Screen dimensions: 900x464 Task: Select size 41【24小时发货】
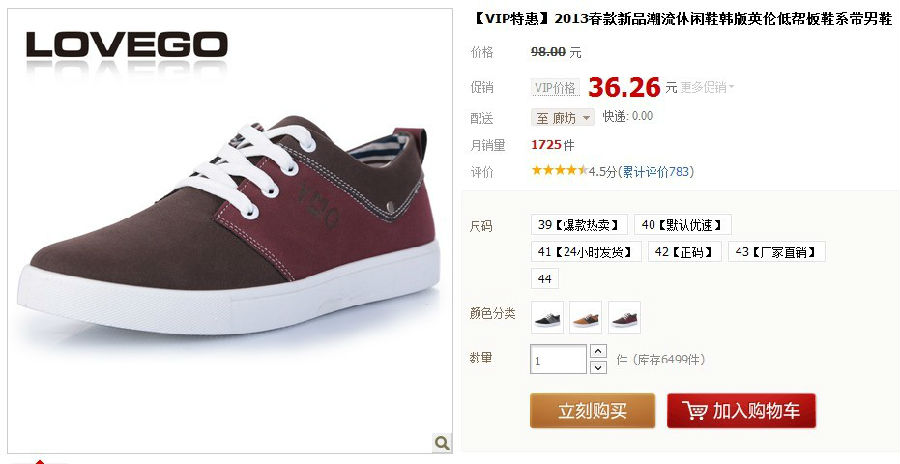click(x=586, y=252)
